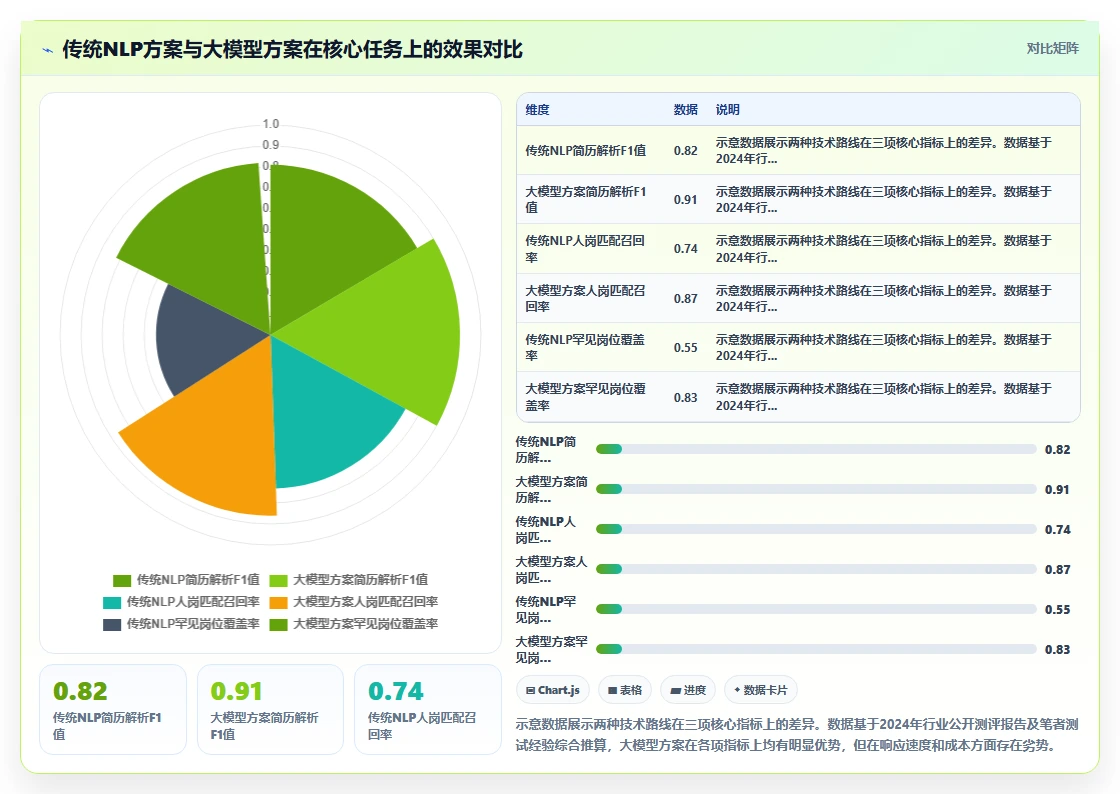Hide the 大模型方案人岗匹配召回率 dataset via the legend
Screen dimensions: 1120x794
(354, 602)
